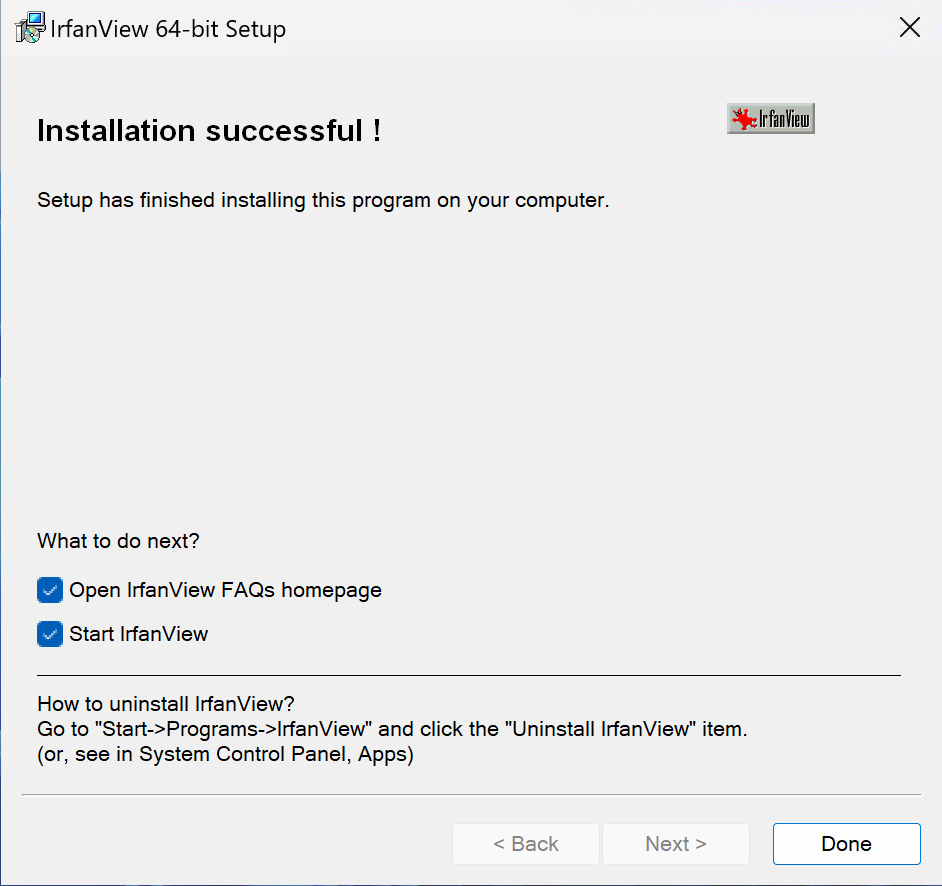Click the 'Go to Start->Programs->IrfanView' instruction line

coord(392,729)
